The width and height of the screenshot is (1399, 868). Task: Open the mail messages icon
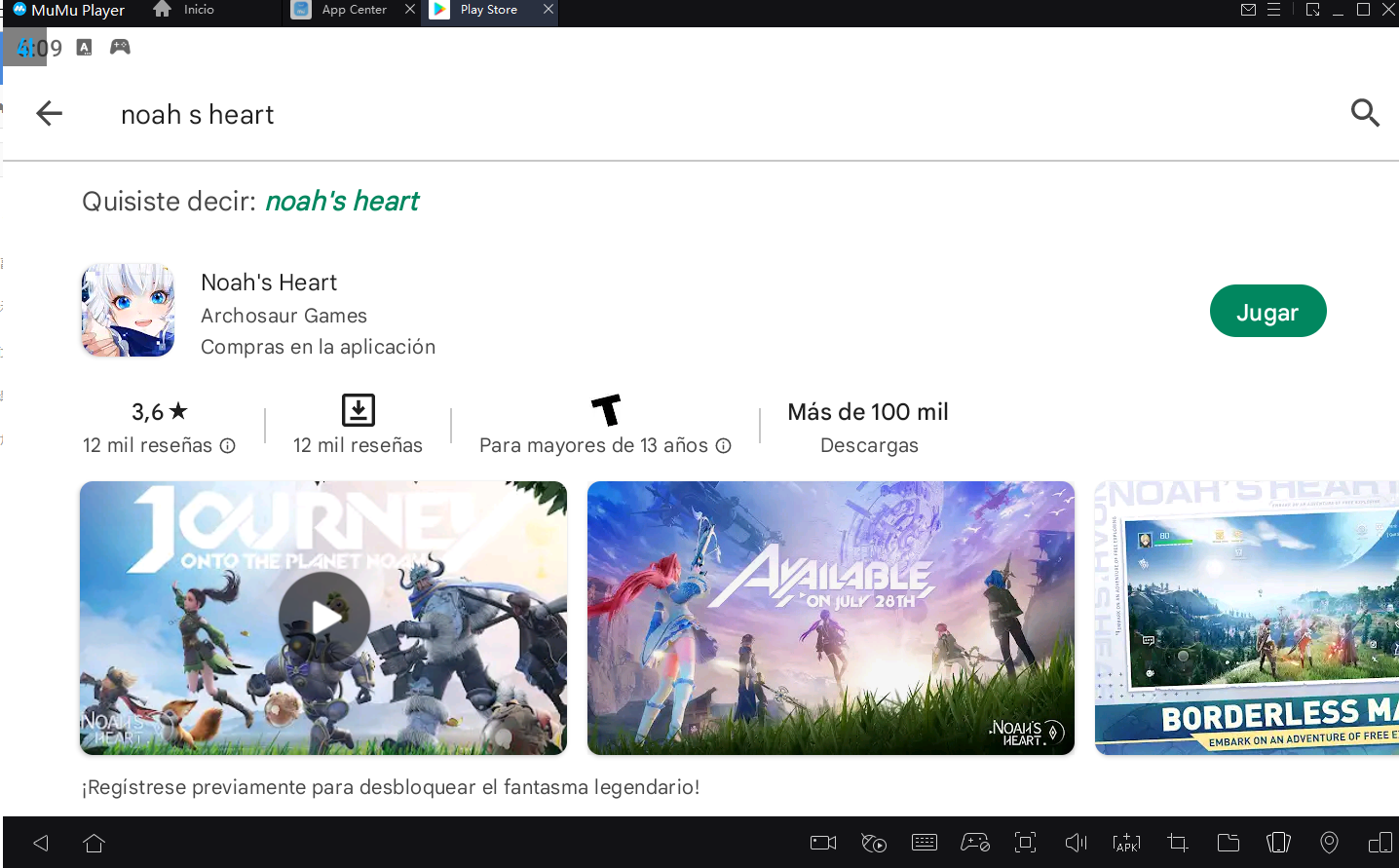pos(1248,10)
